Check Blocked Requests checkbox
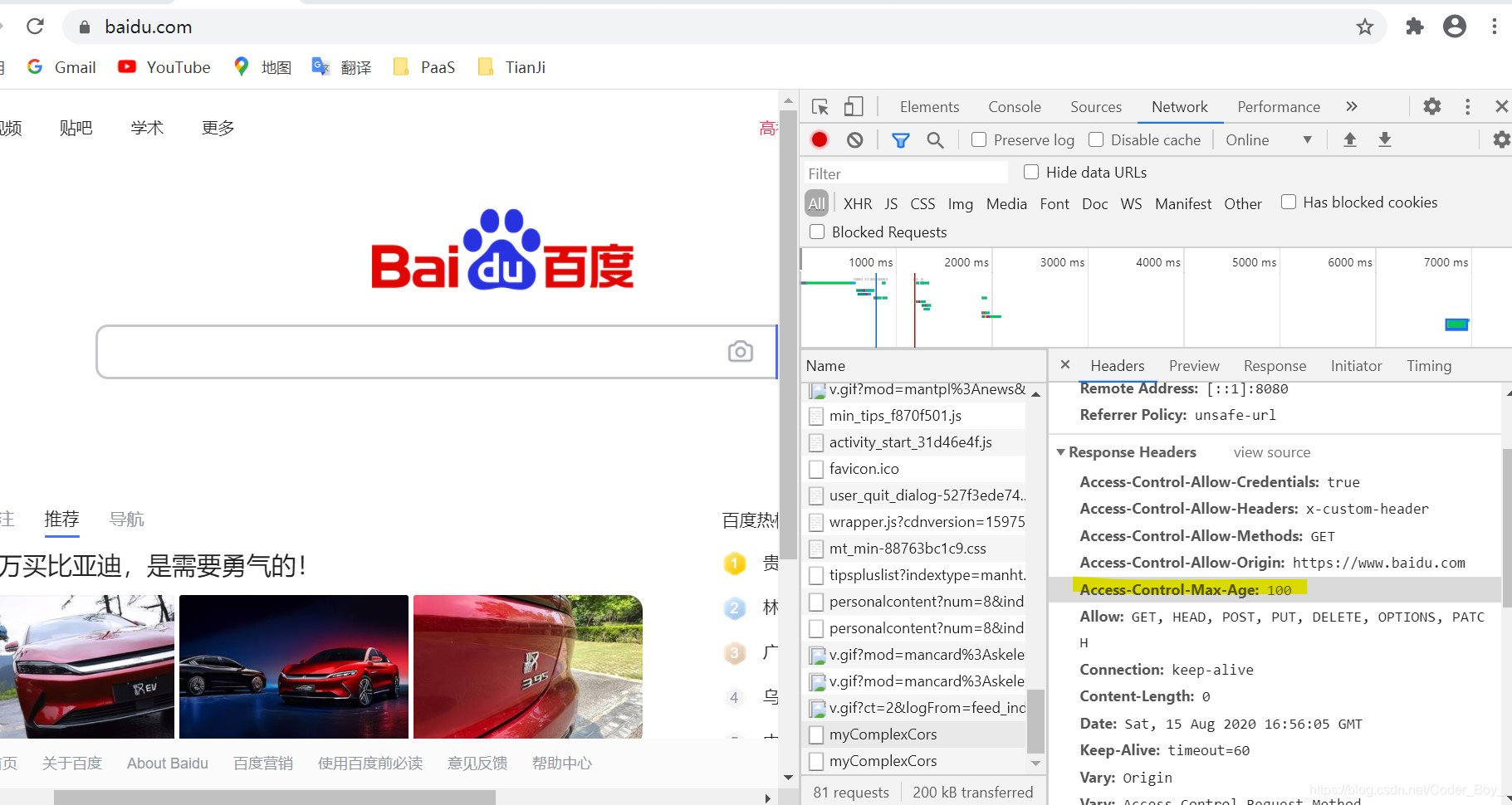Screen dimensions: 1512x805 (817, 232)
